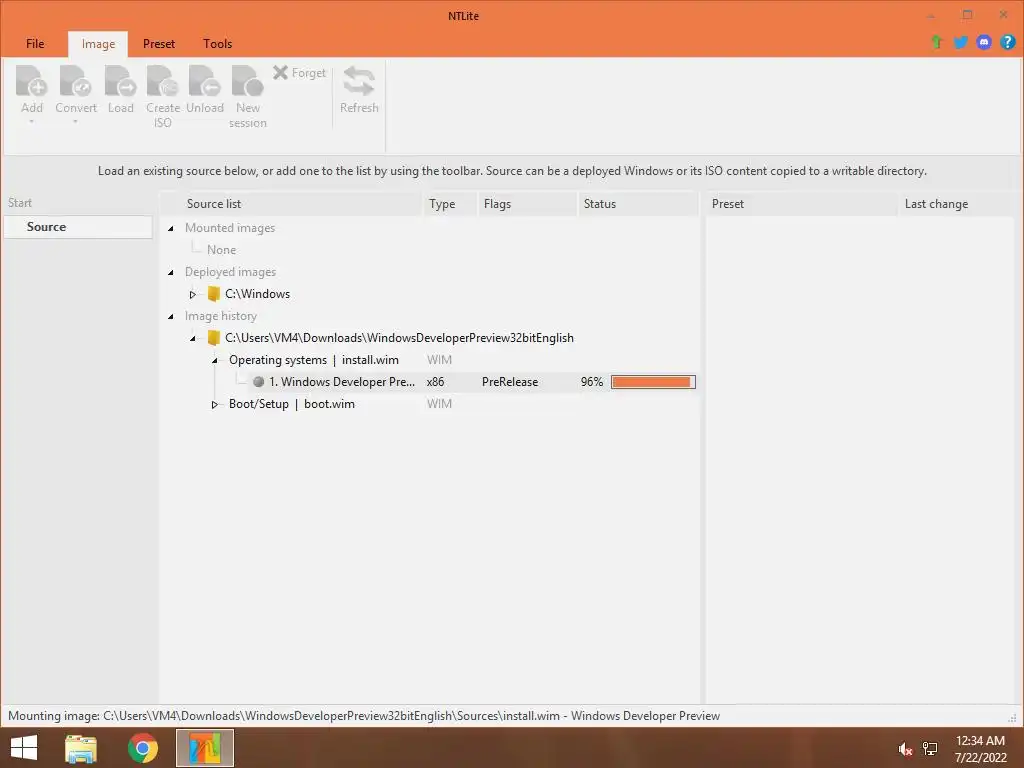Image resolution: width=1024 pixels, height=768 pixels.
Task: Expand the Boot/Setup boot.wim node
Action: tap(214, 405)
